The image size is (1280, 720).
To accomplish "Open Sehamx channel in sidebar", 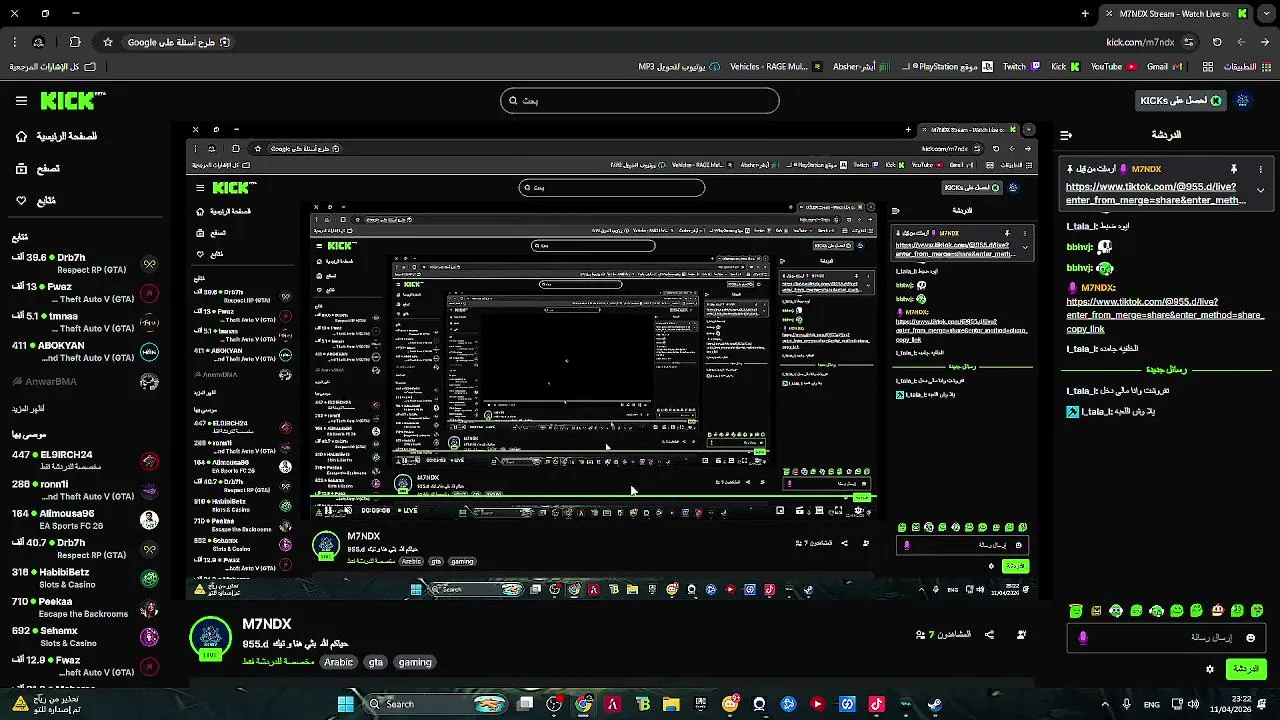I will pyautogui.click(x=85, y=637).
